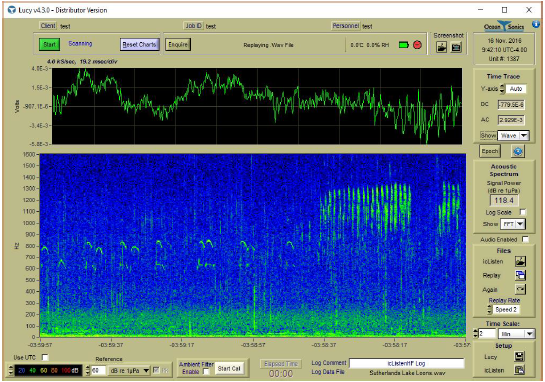The width and height of the screenshot is (545, 382).
Task: Click the Replay file icon
Action: (x=520, y=275)
